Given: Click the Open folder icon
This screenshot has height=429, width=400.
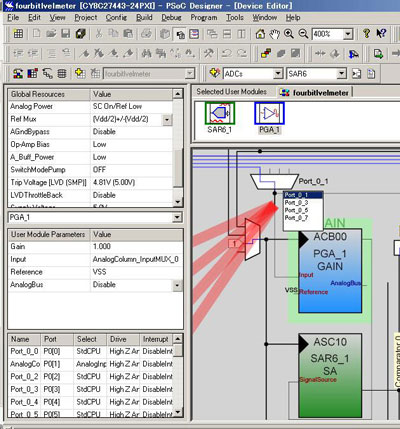Looking at the screenshot, I should click(x=51, y=34).
